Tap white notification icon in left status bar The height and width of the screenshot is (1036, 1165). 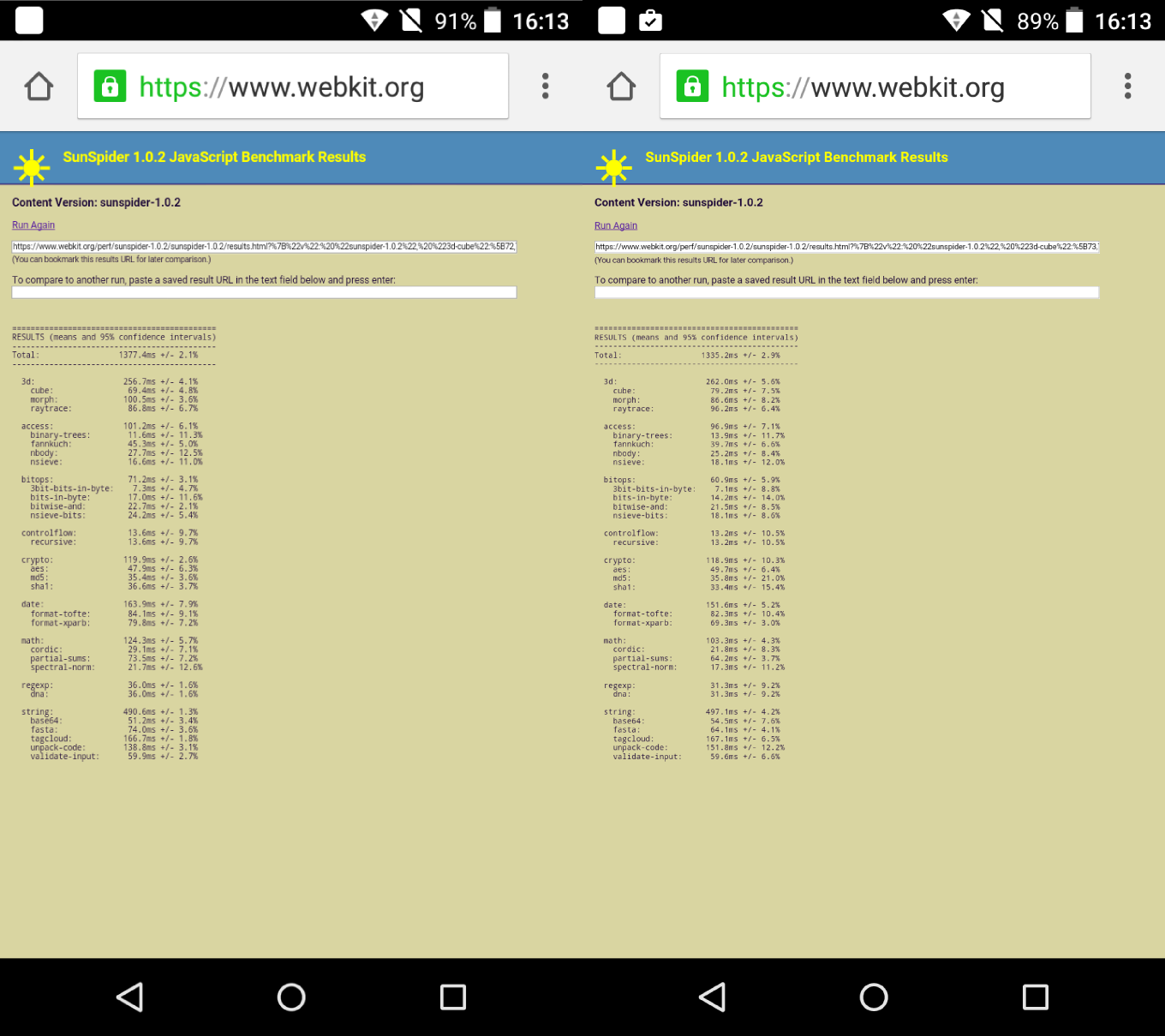tap(29, 21)
